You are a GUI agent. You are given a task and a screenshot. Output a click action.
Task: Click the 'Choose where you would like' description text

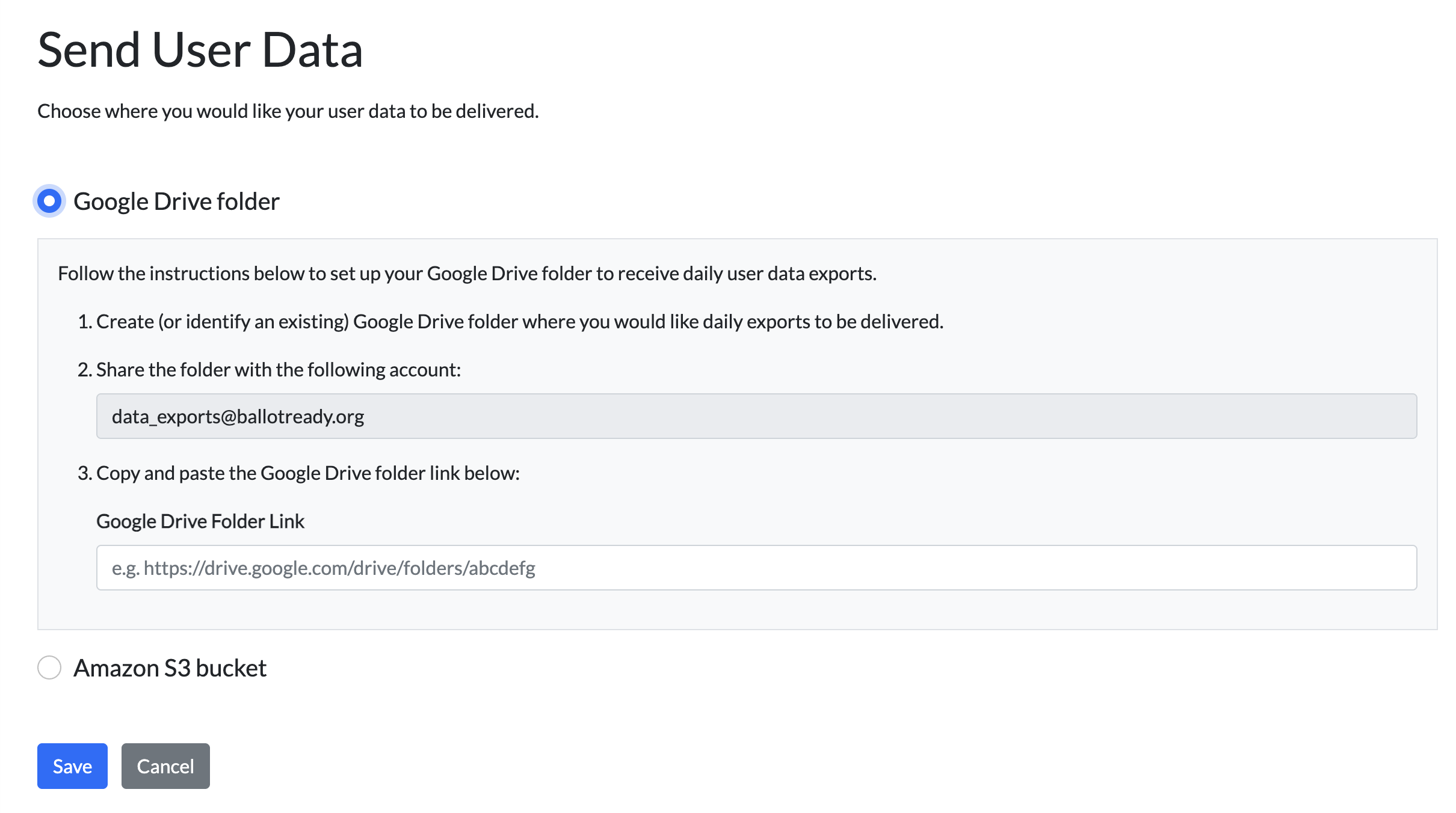(x=288, y=111)
